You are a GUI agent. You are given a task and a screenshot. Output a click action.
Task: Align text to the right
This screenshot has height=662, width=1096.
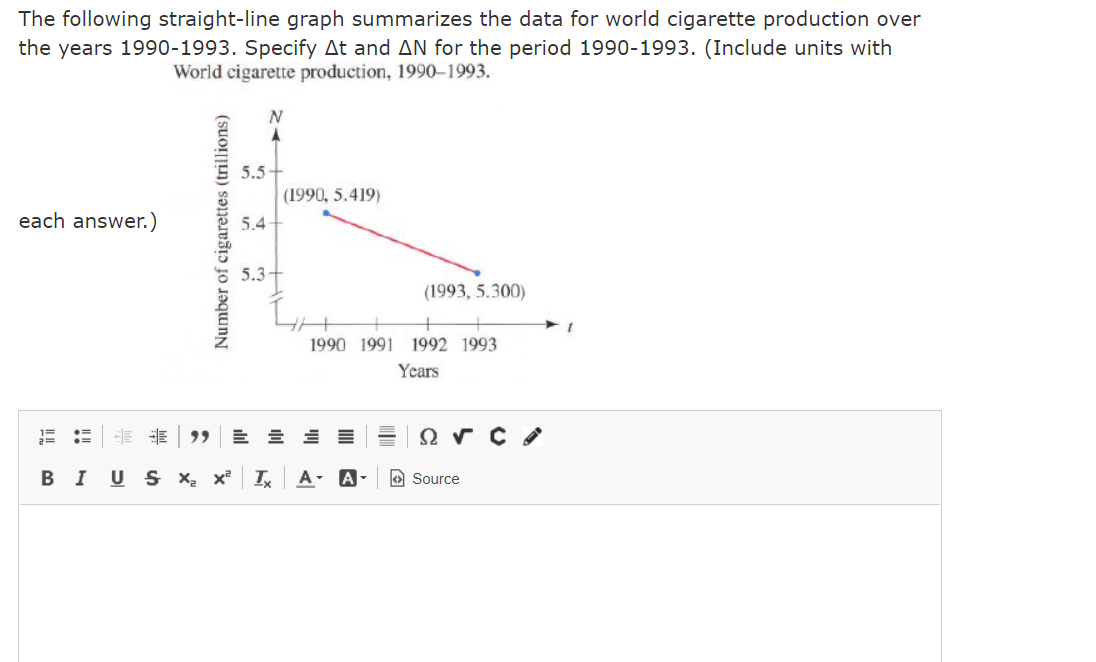pyautogui.click(x=314, y=438)
